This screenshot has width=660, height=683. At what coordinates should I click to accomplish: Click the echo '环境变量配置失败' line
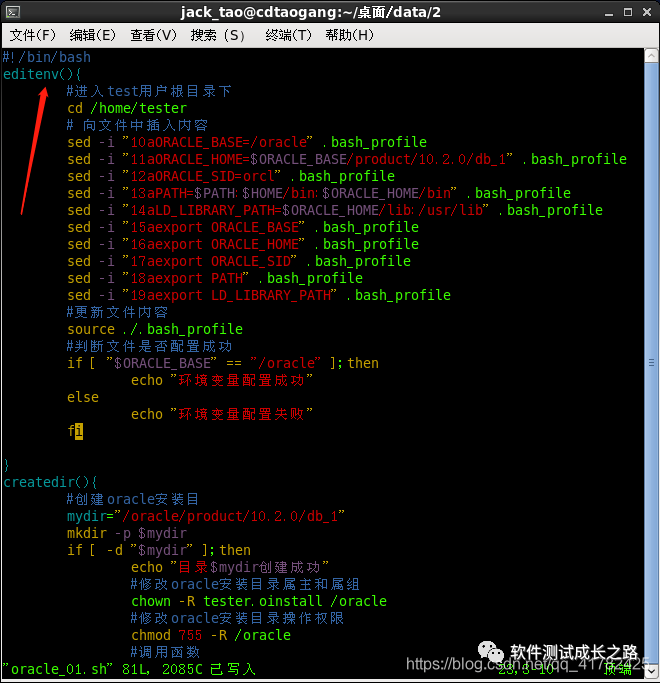tap(222, 414)
